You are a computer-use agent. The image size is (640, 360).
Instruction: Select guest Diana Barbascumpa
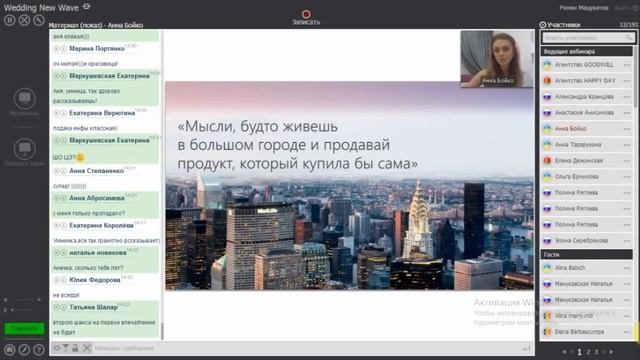pyautogui.click(x=587, y=332)
